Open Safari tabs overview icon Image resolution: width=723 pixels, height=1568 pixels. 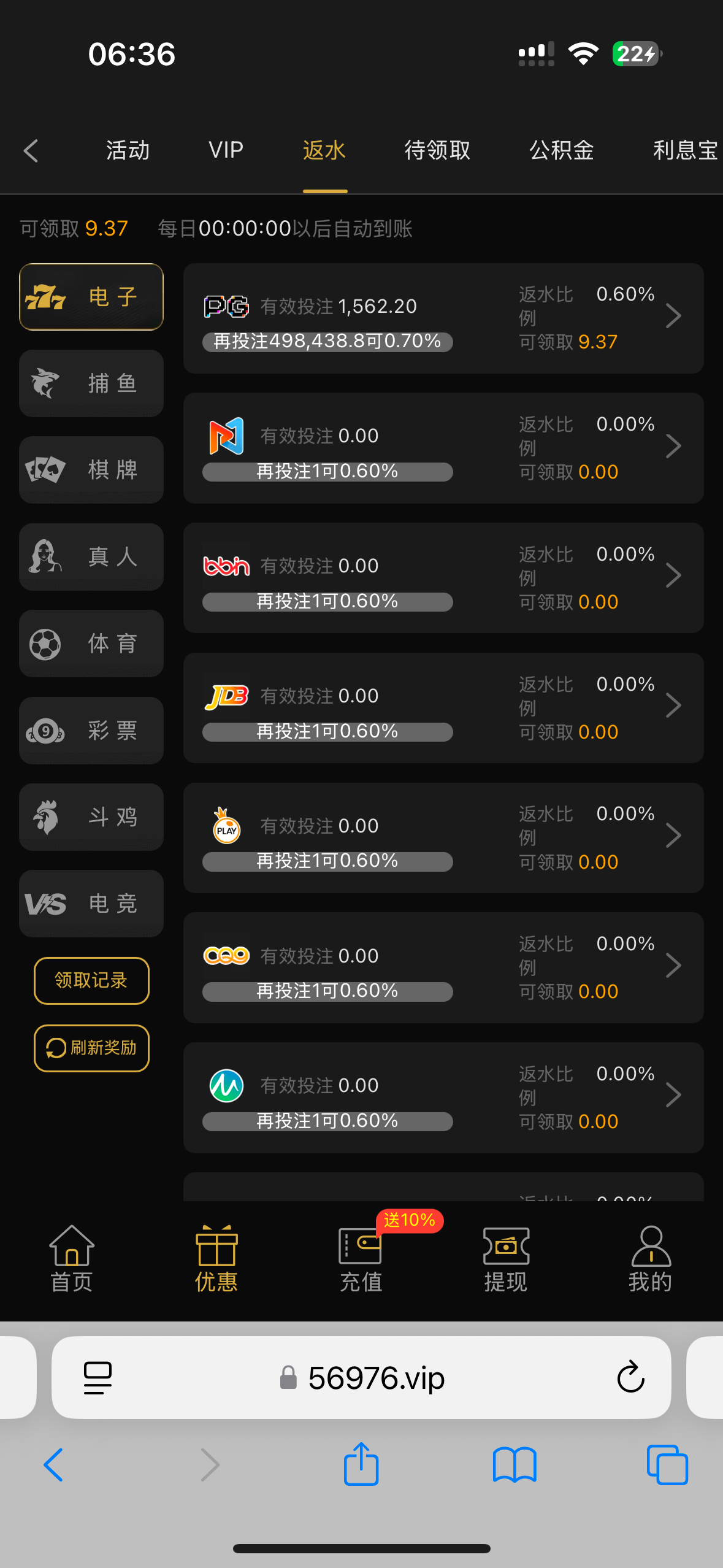(667, 1464)
